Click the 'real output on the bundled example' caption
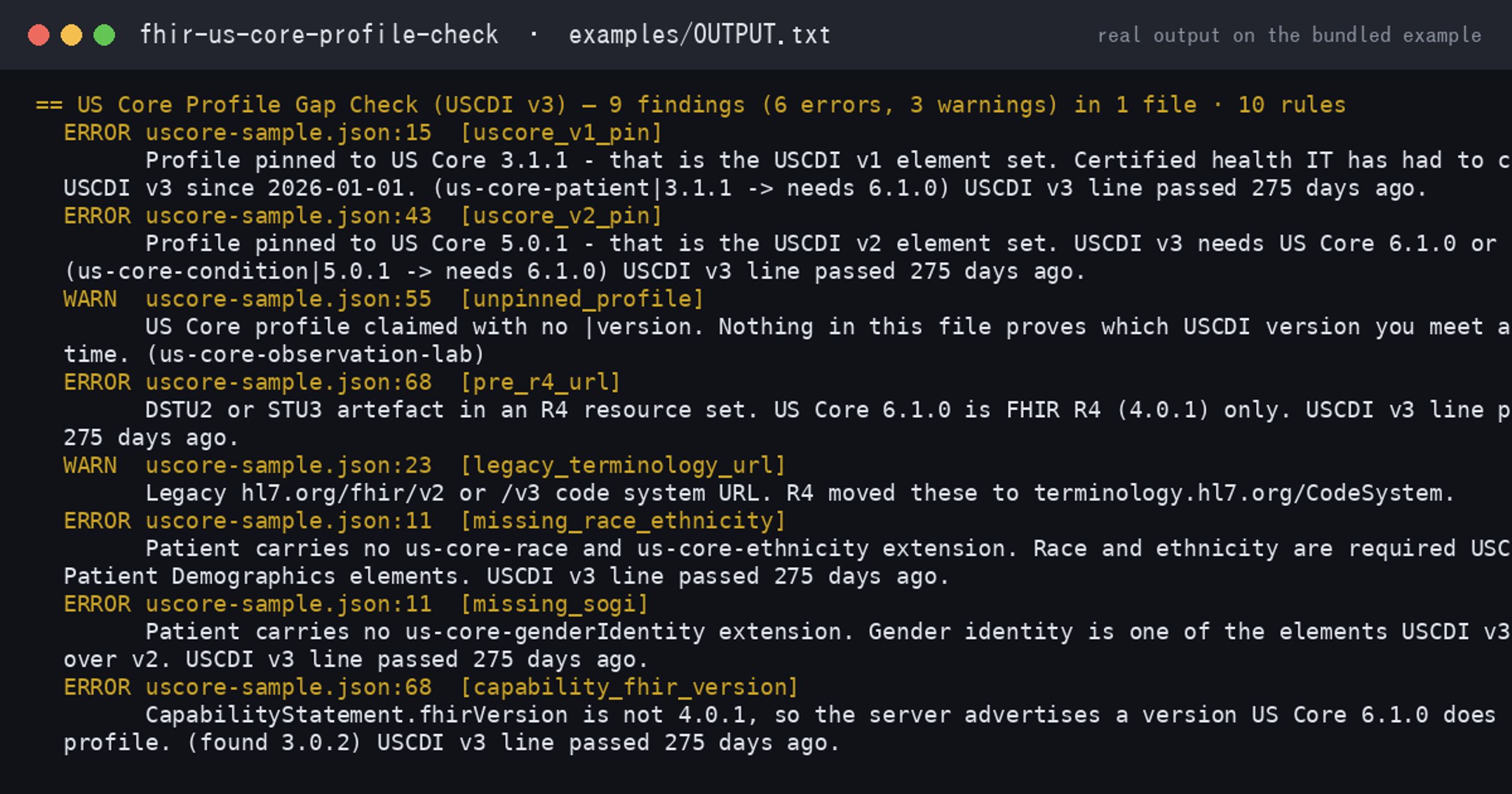1512x794 pixels. point(1289,35)
